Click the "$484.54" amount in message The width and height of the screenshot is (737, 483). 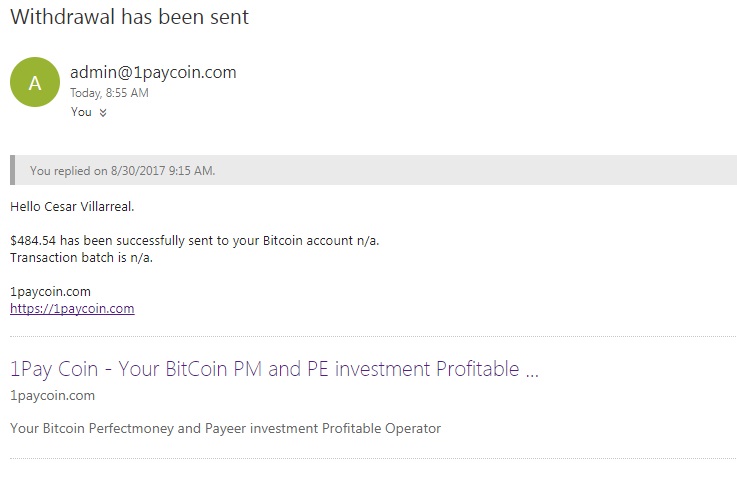(x=30, y=241)
